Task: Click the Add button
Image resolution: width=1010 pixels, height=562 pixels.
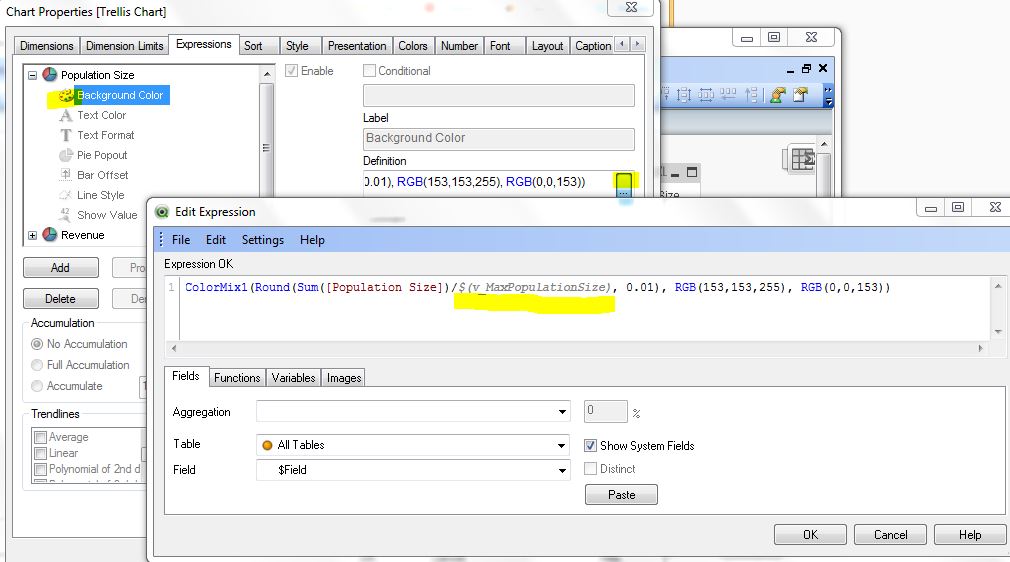Action: [61, 267]
